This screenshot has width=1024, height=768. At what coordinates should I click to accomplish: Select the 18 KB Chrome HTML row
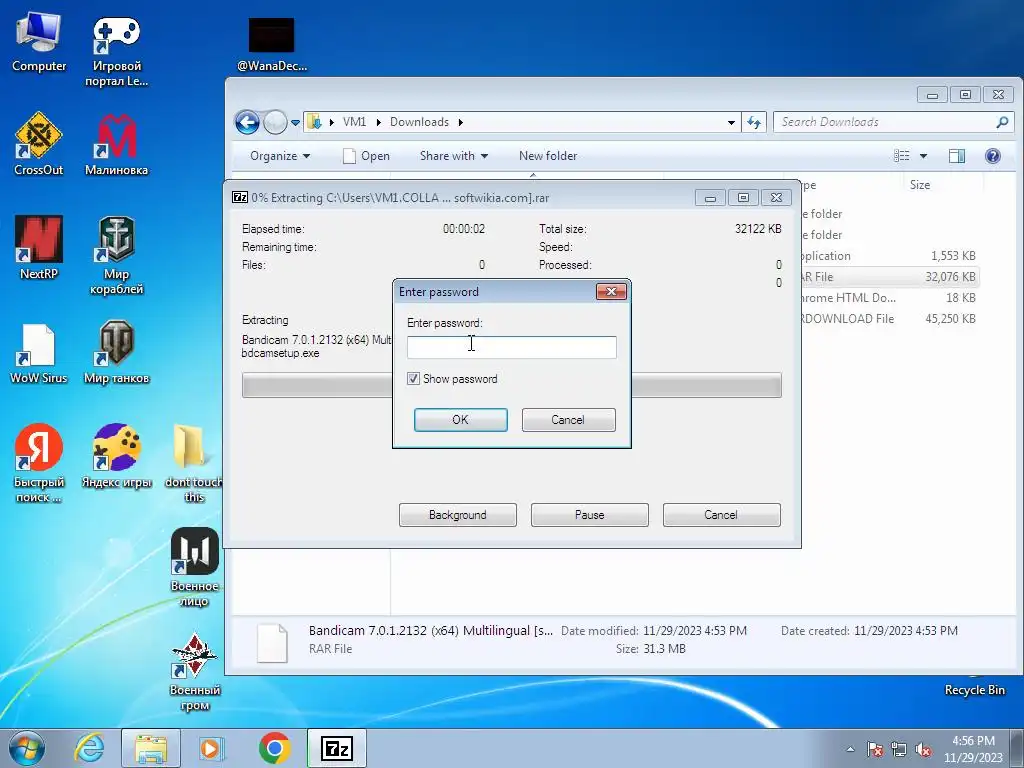(x=889, y=298)
